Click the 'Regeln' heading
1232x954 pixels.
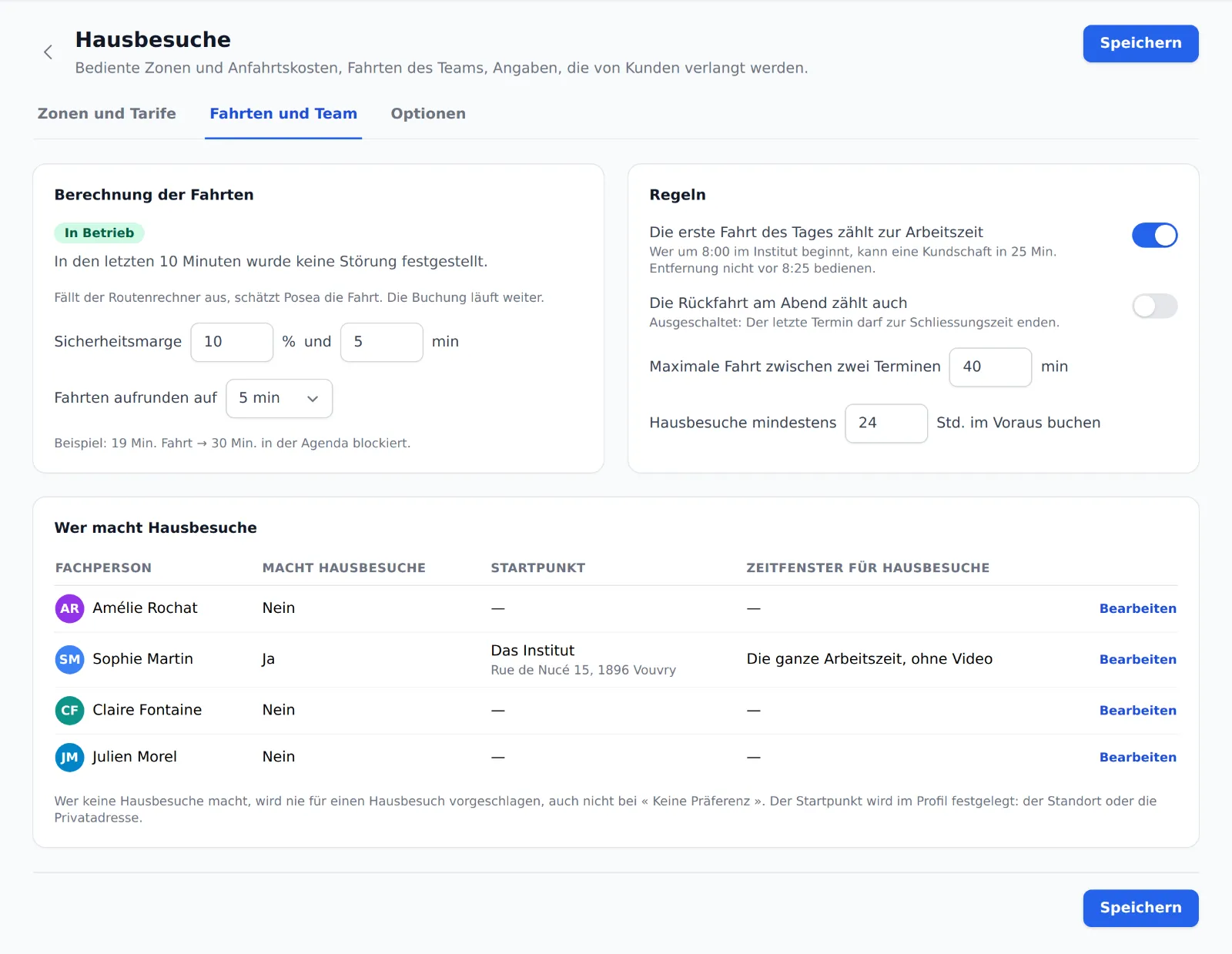(x=678, y=195)
